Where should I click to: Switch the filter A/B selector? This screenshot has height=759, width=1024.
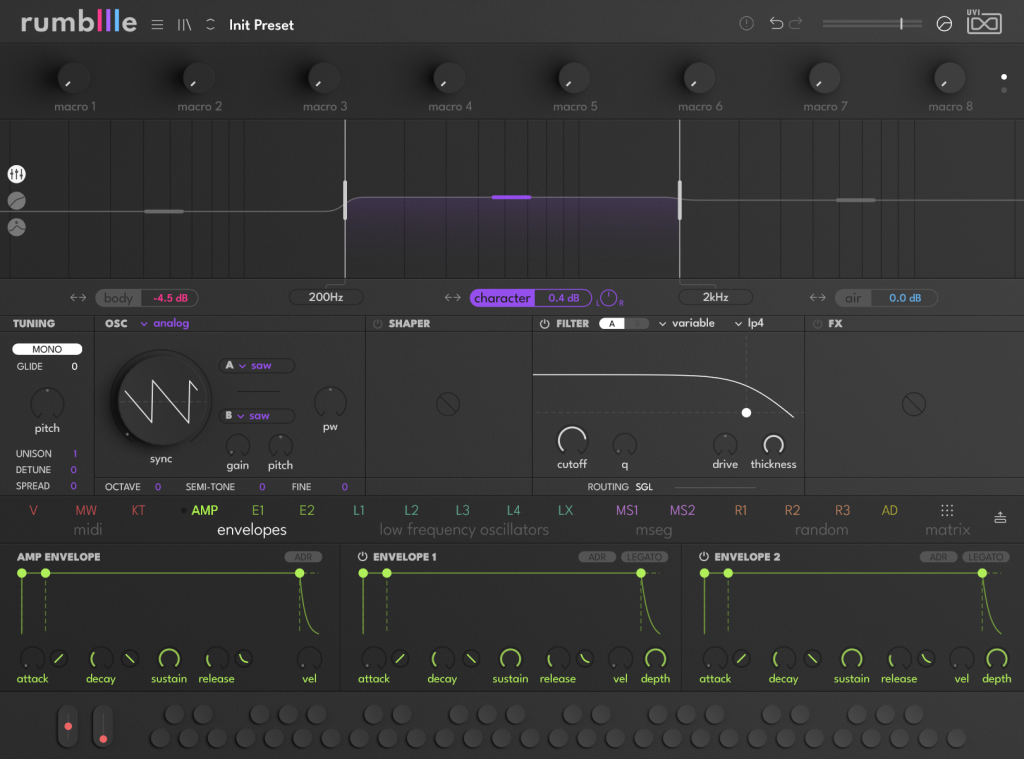tap(624, 323)
